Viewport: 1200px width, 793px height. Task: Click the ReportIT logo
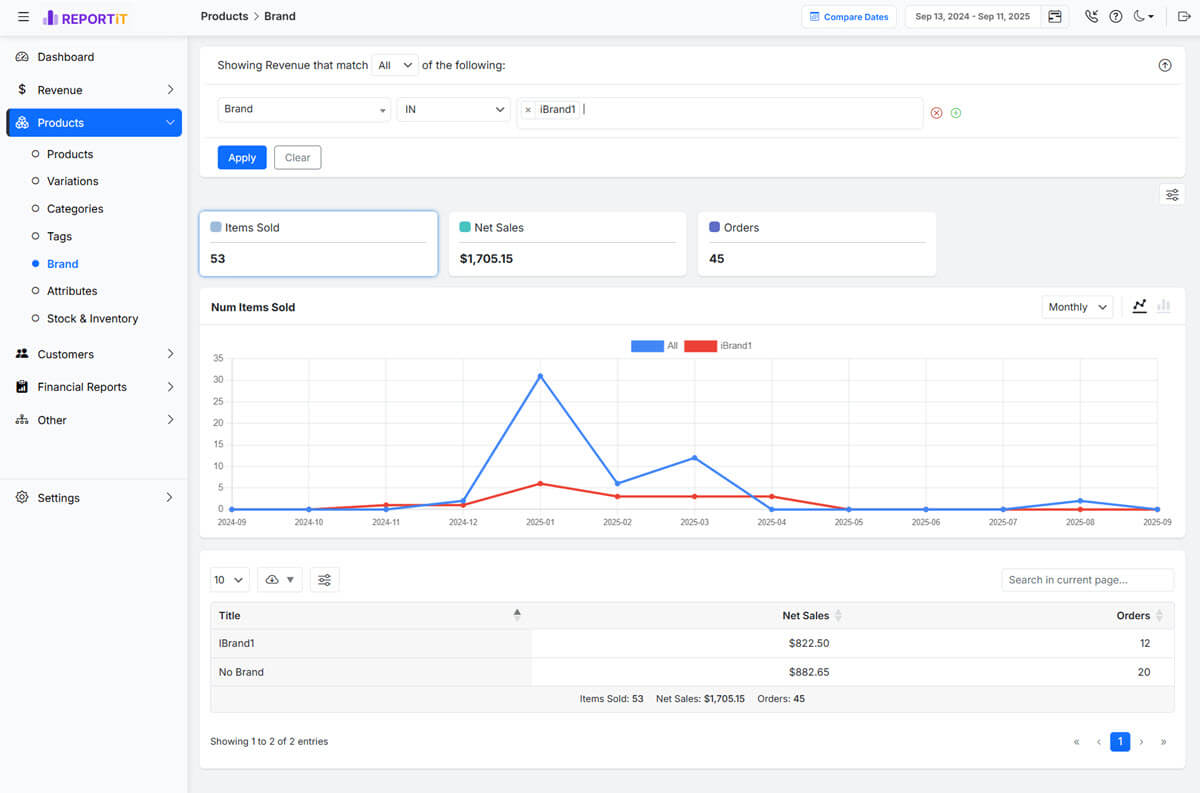tap(85, 18)
